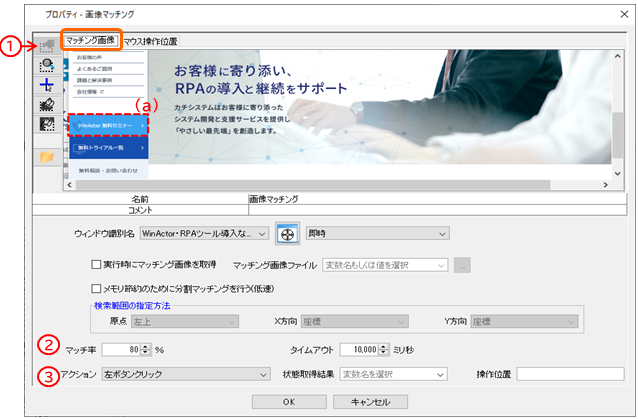Click the タイムアウト milliseconds stepper

[383, 349]
